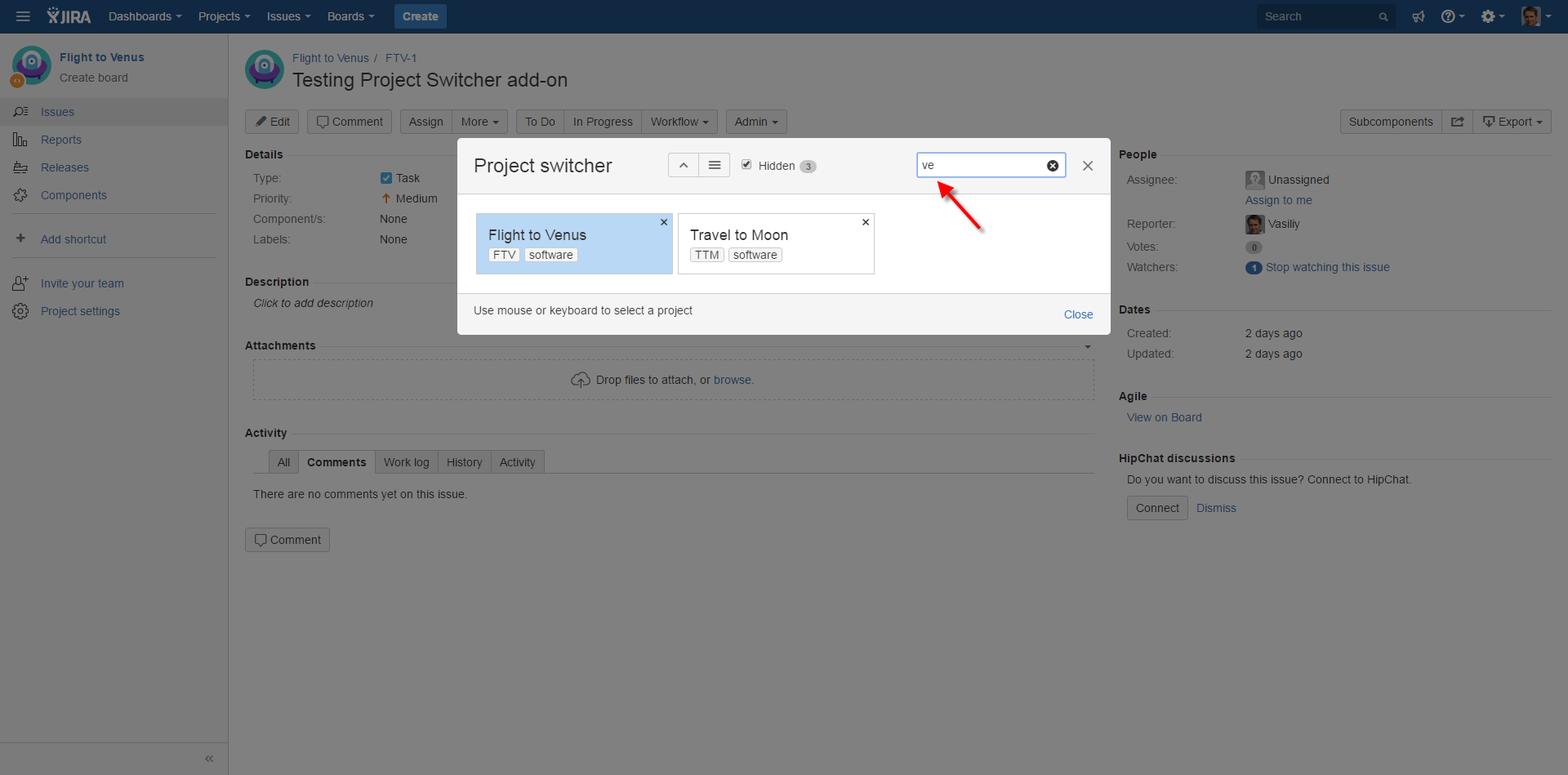
Task: Switch to the Activity tab
Action: [518, 462]
